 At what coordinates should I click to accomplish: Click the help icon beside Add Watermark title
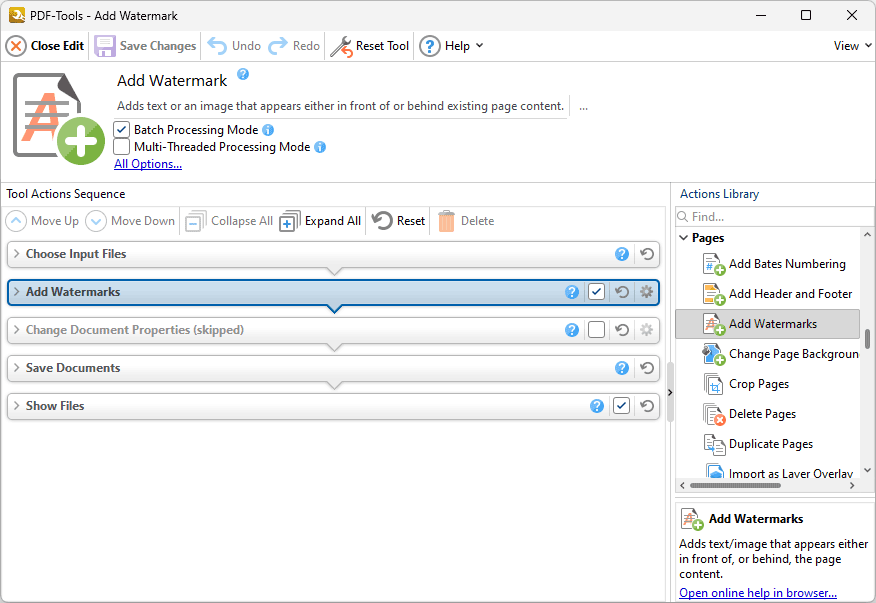point(243,74)
